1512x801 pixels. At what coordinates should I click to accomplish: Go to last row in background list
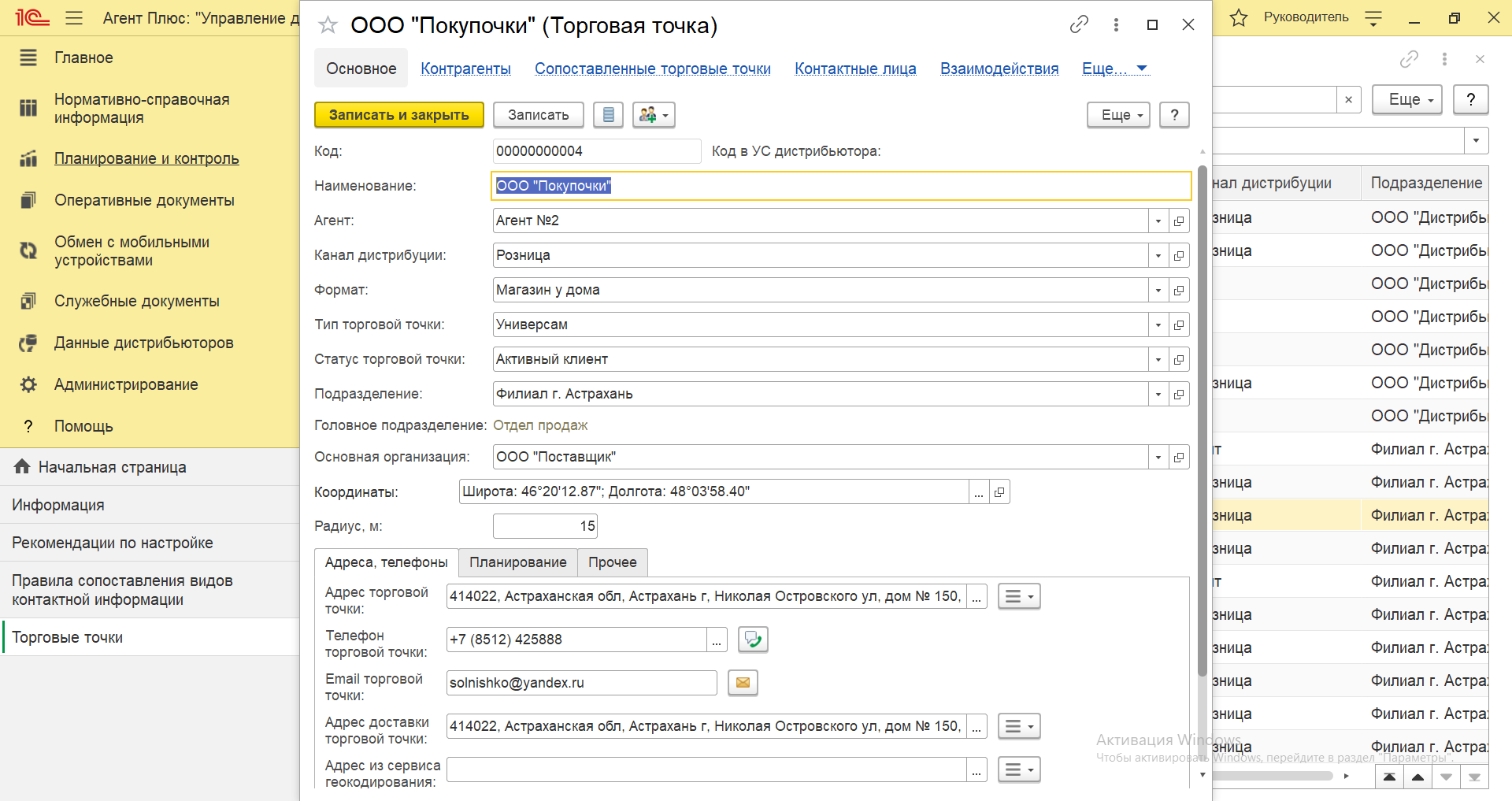click(1474, 777)
